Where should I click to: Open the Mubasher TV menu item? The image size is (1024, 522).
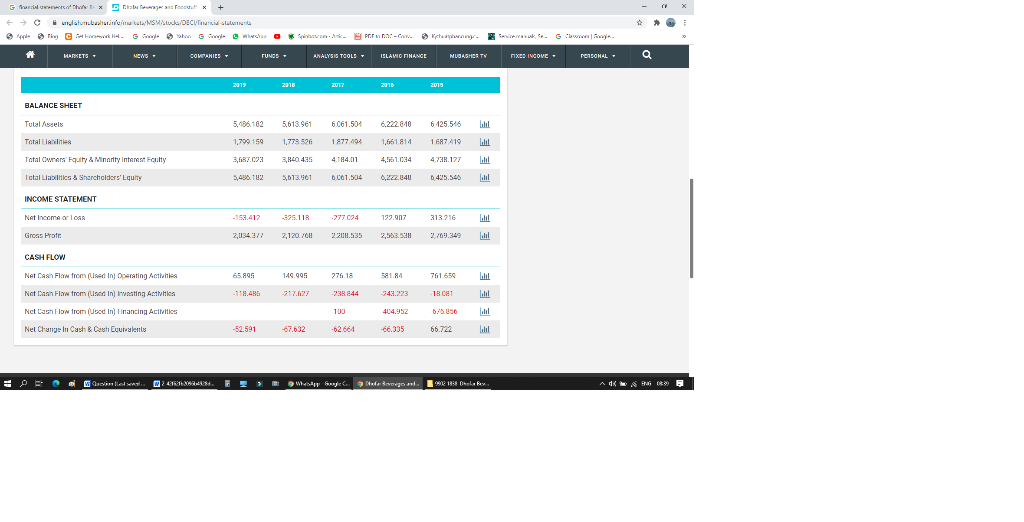coord(468,56)
